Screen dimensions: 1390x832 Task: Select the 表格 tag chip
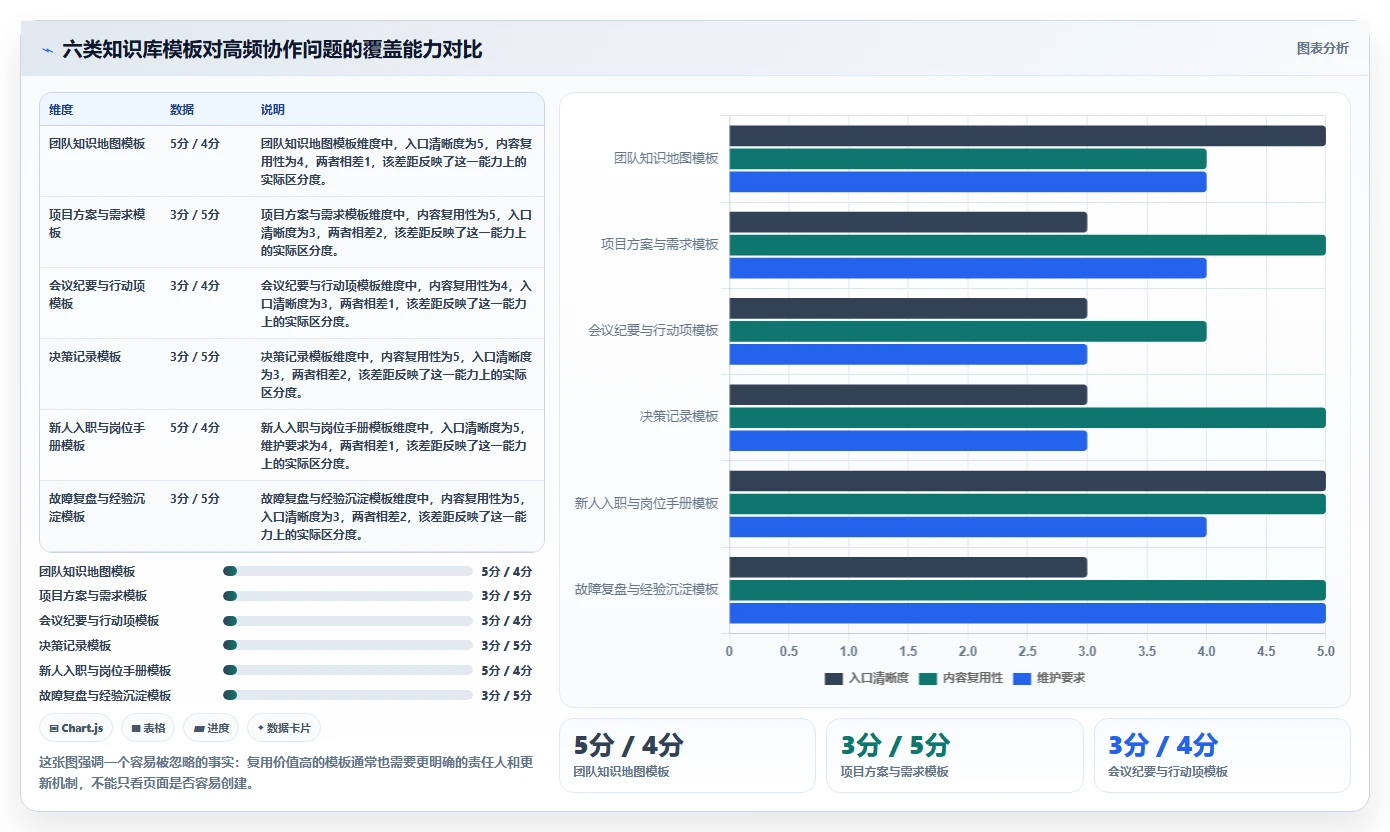149,728
